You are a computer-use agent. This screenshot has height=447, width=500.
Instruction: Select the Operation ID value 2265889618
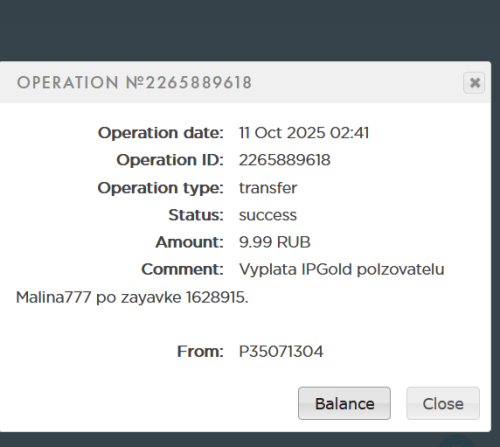pos(285,160)
